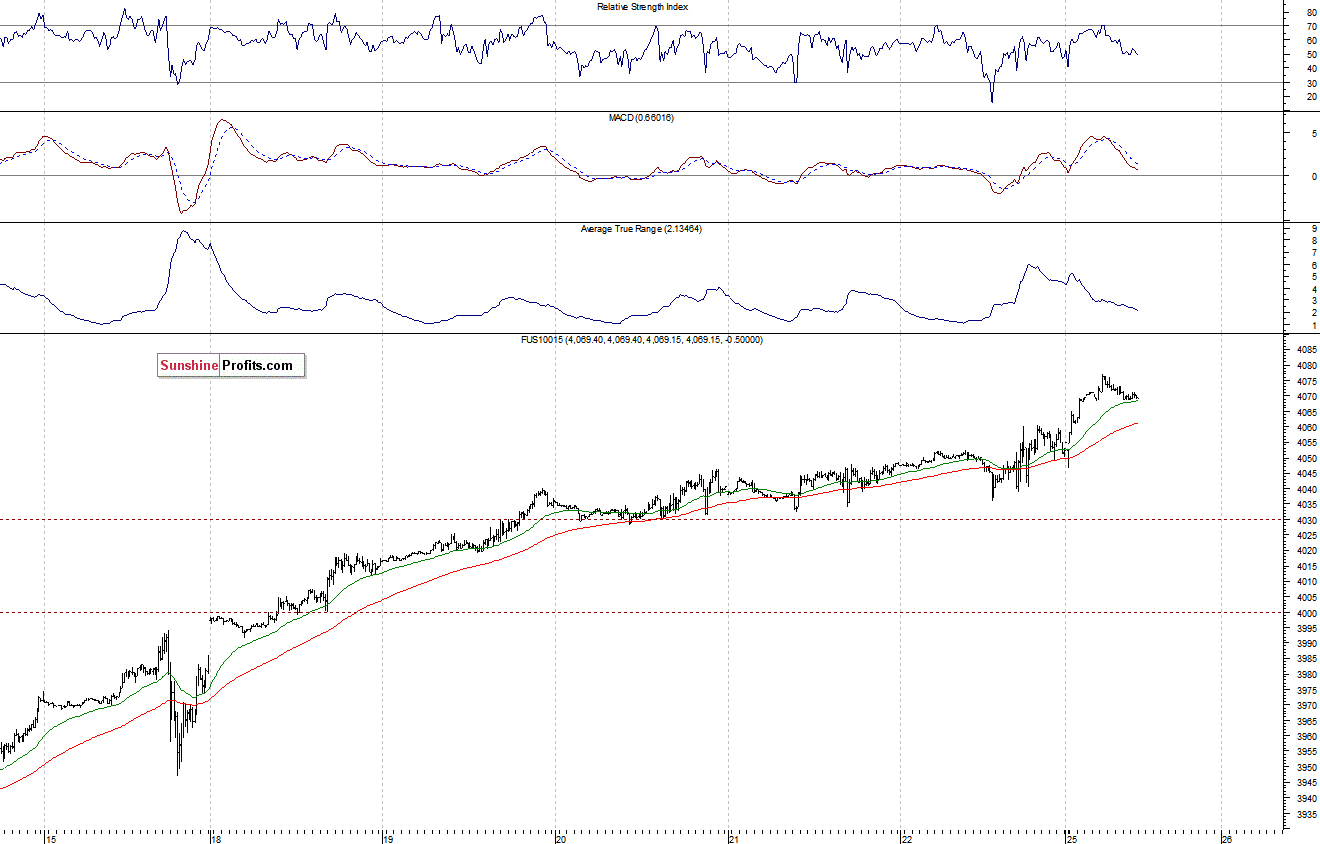This screenshot has height=844, width=1320.
Task: Select date label 18 on time axis
Action: [215, 838]
